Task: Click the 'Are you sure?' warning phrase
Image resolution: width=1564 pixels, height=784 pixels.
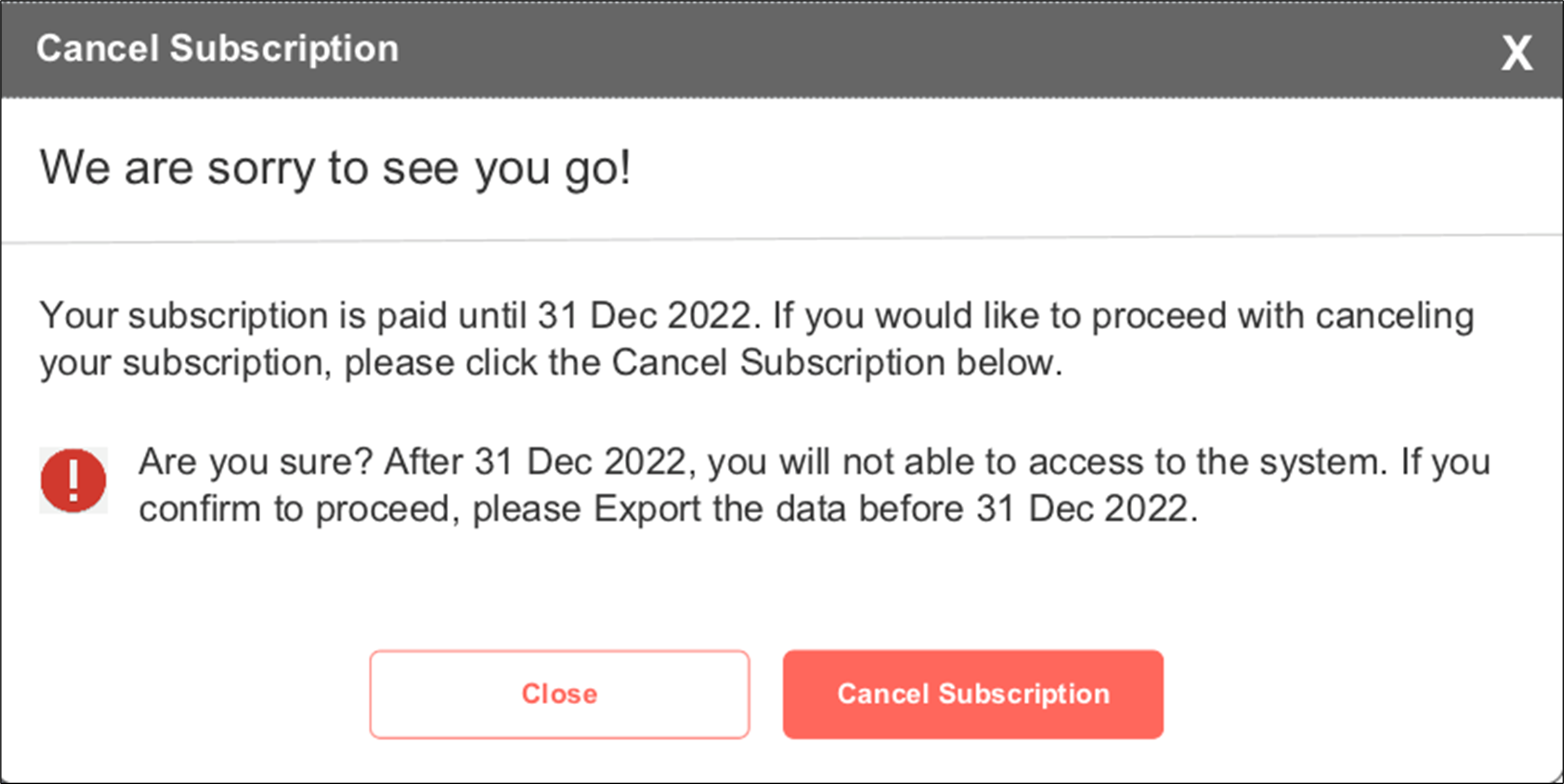Action: coord(255,462)
